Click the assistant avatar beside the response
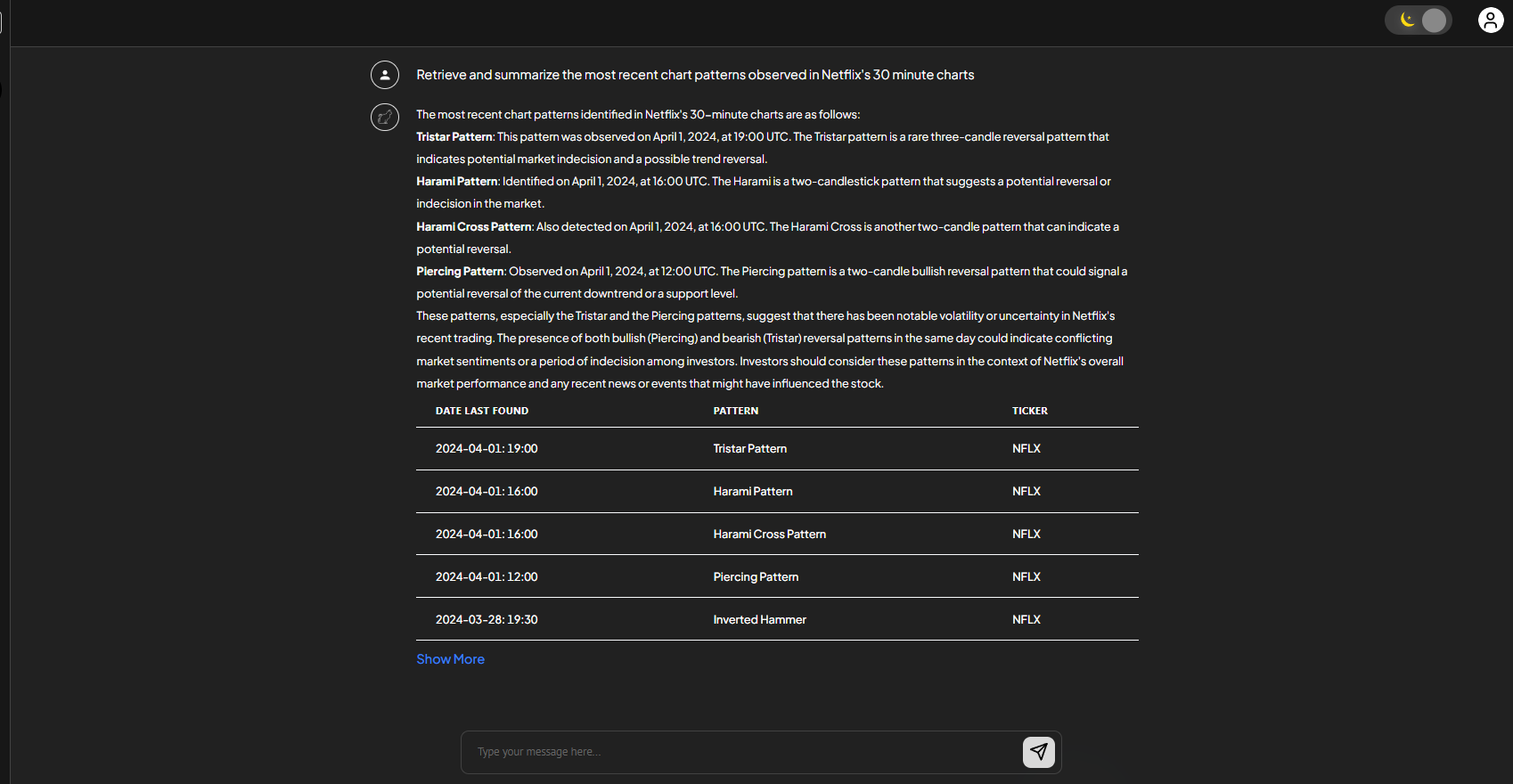Image resolution: width=1513 pixels, height=784 pixels. coord(385,117)
